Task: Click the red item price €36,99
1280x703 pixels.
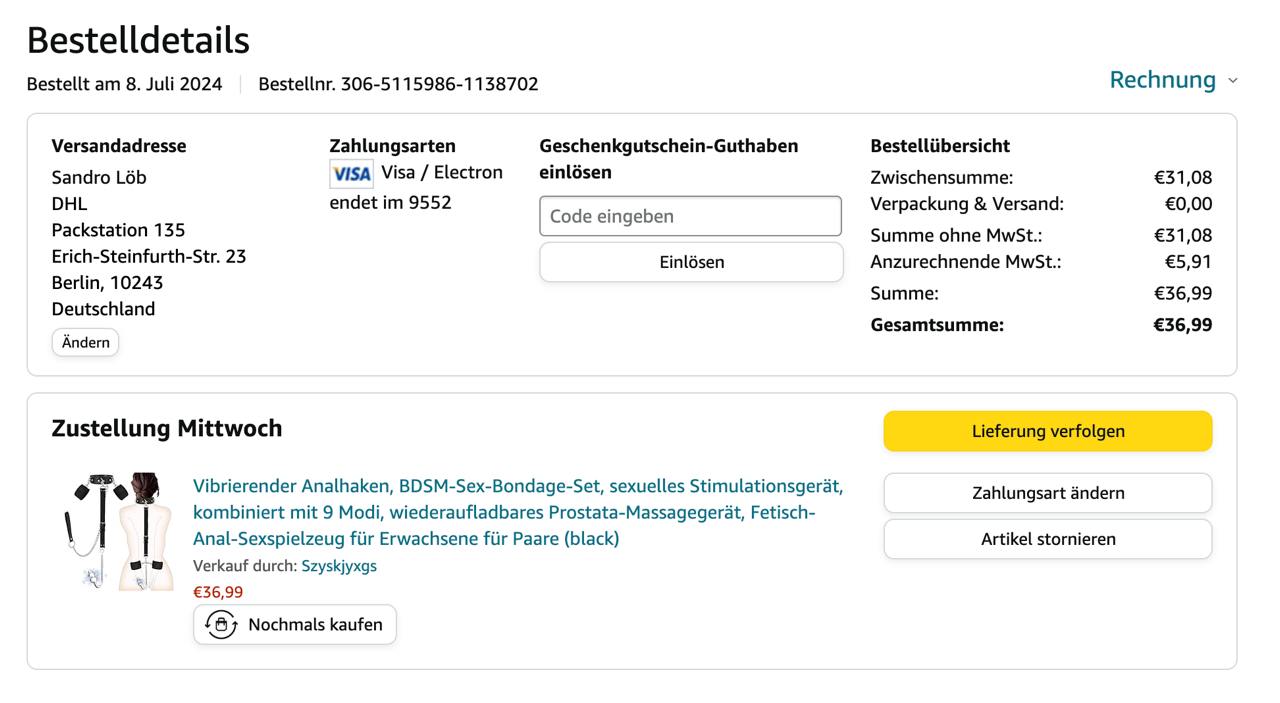Action: [x=218, y=592]
